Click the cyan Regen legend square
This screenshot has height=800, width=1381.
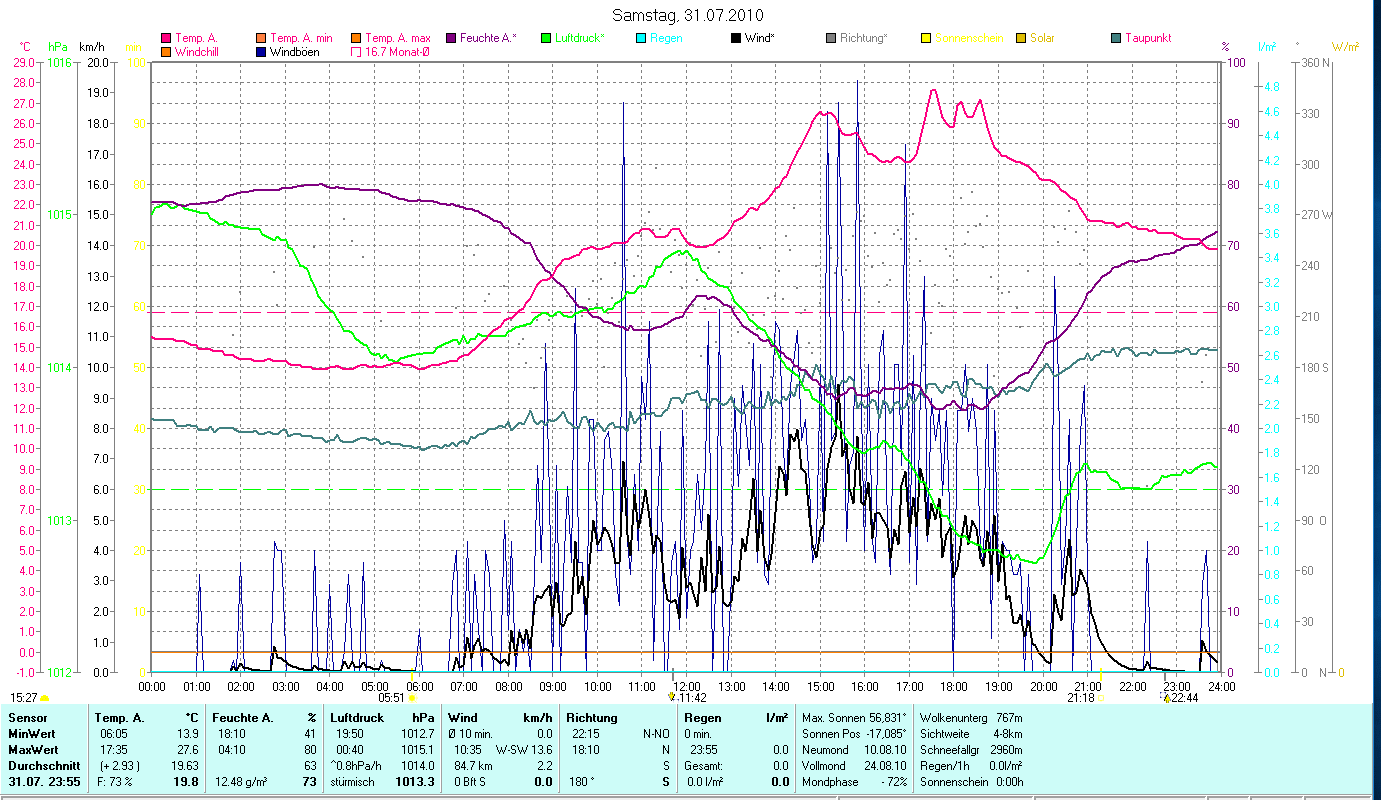click(x=641, y=38)
